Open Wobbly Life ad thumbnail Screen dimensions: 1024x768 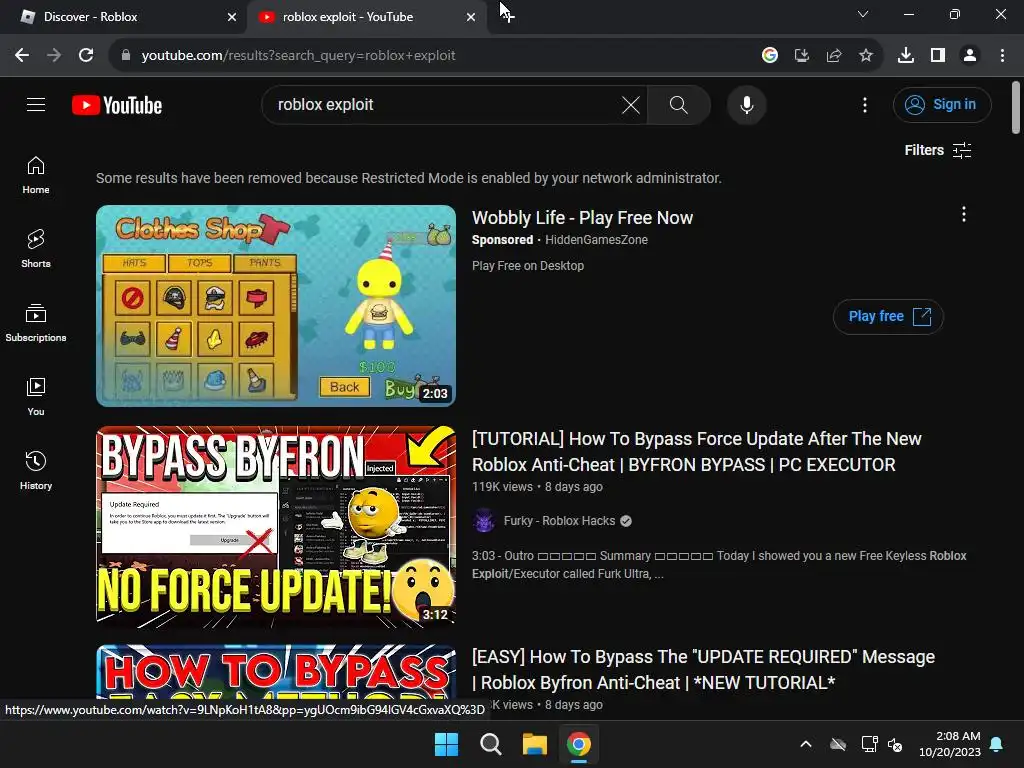click(276, 306)
